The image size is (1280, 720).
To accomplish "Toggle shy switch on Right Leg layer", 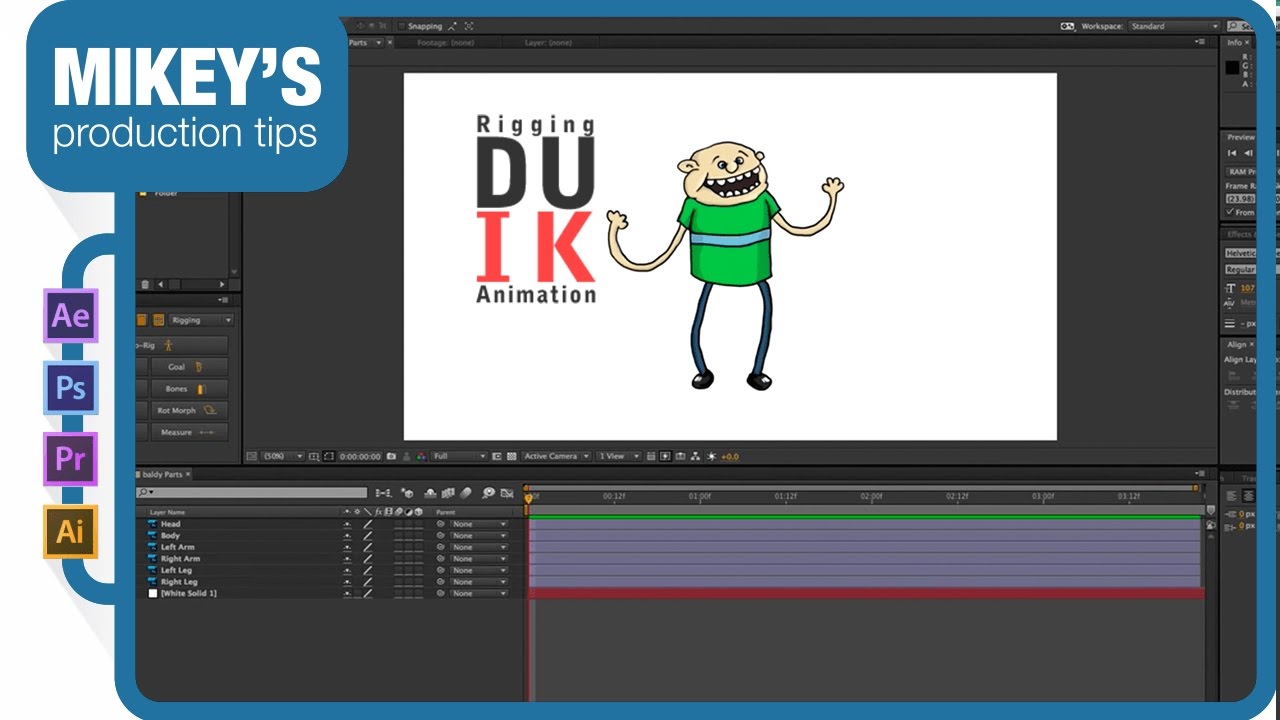I will pyautogui.click(x=347, y=582).
